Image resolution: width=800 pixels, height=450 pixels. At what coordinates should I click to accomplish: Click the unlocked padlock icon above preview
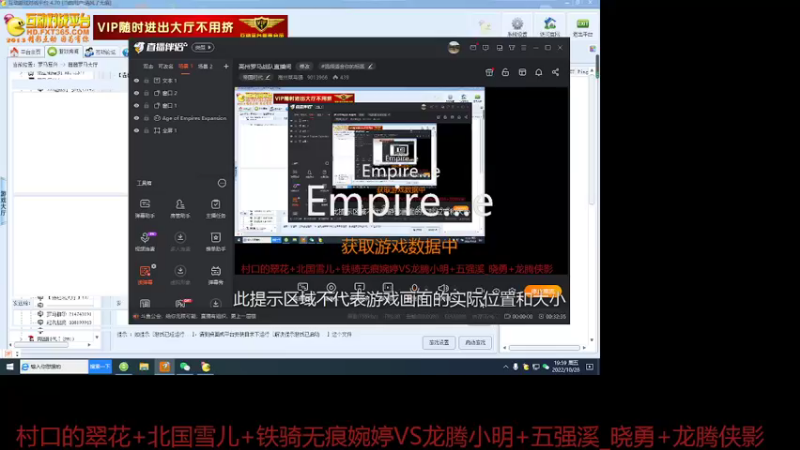pyautogui.click(x=505, y=72)
